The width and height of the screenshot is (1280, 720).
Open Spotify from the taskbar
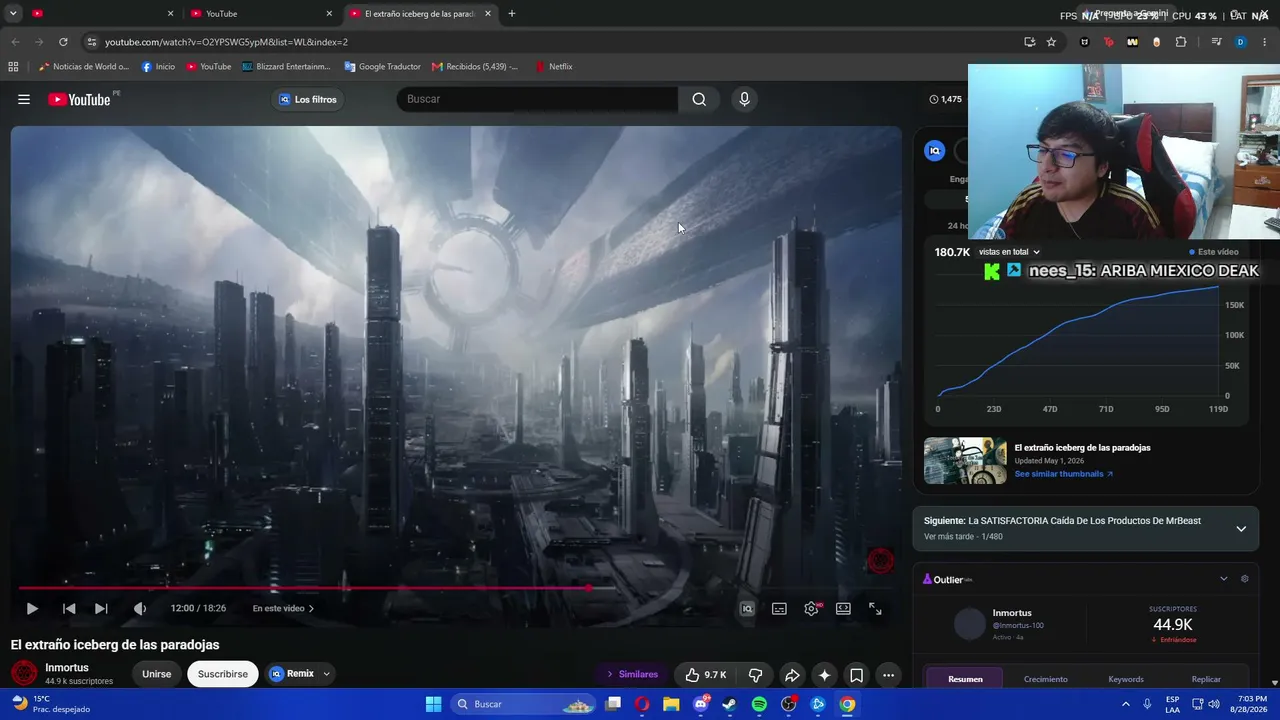tap(759, 704)
